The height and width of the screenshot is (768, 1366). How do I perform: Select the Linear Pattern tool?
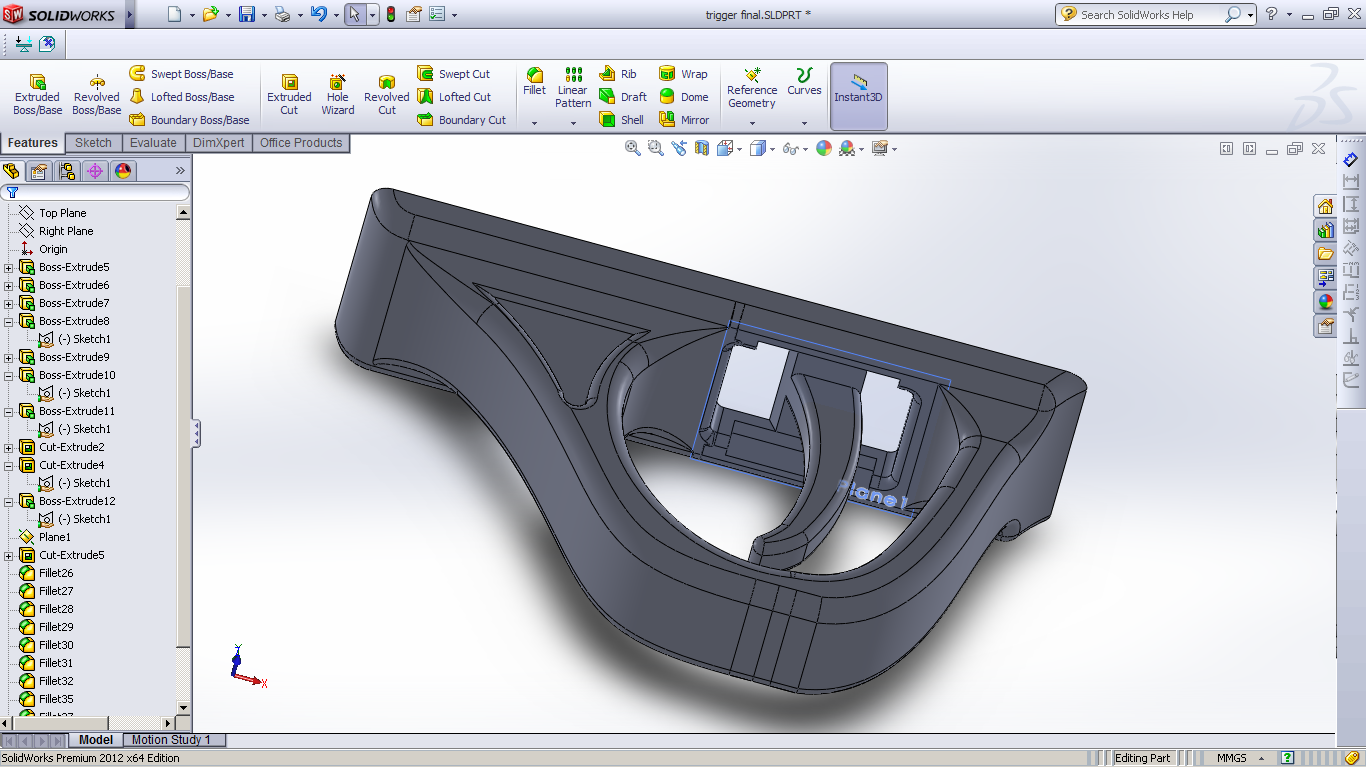(573, 88)
